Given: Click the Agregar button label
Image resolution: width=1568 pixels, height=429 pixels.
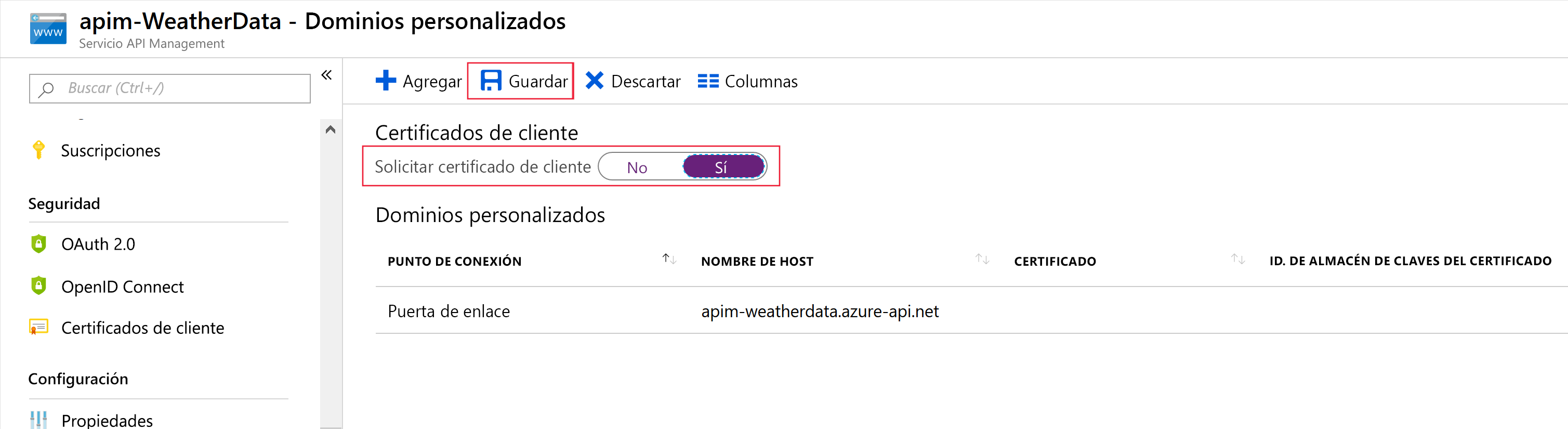Looking at the screenshot, I should coord(432,82).
